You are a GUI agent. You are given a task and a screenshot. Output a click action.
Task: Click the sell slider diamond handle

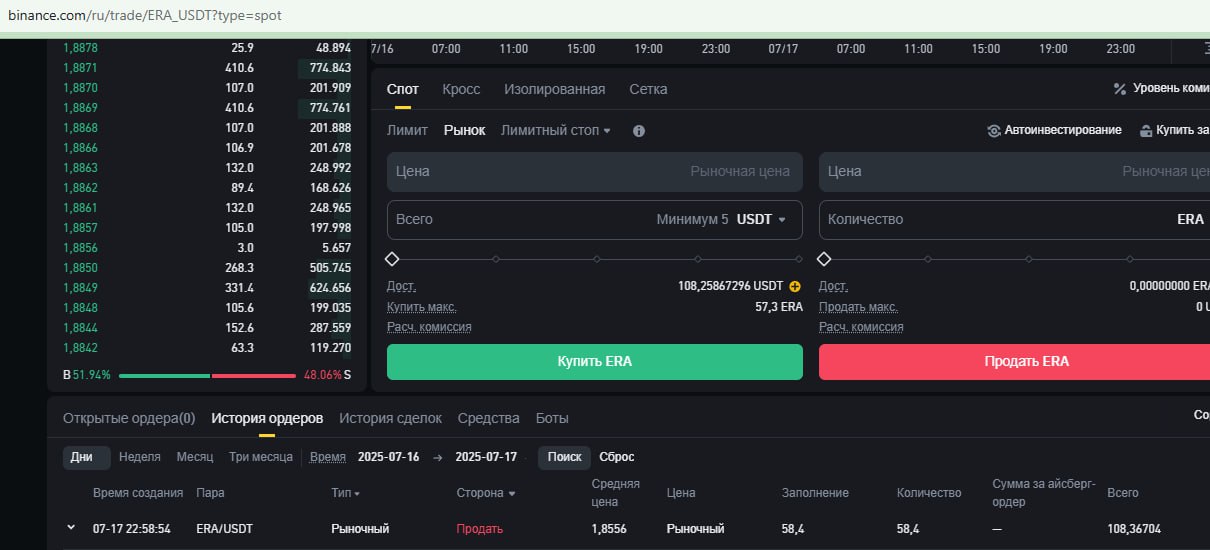click(825, 259)
